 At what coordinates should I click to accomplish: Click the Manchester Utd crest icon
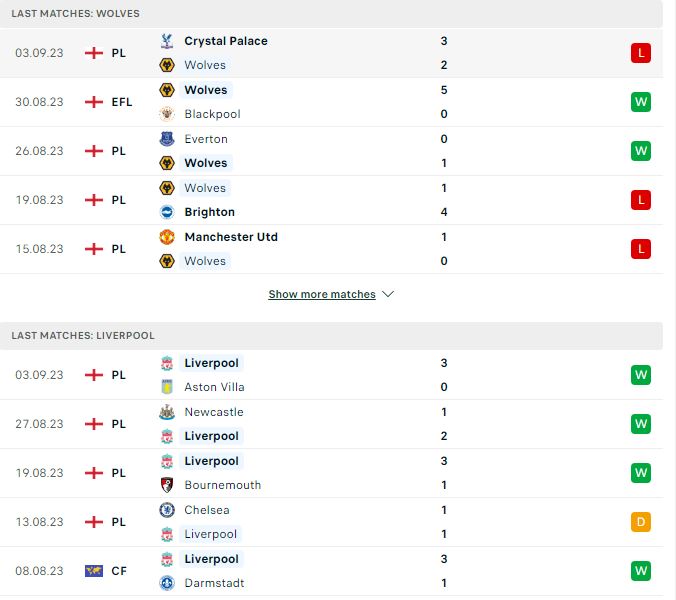(167, 237)
